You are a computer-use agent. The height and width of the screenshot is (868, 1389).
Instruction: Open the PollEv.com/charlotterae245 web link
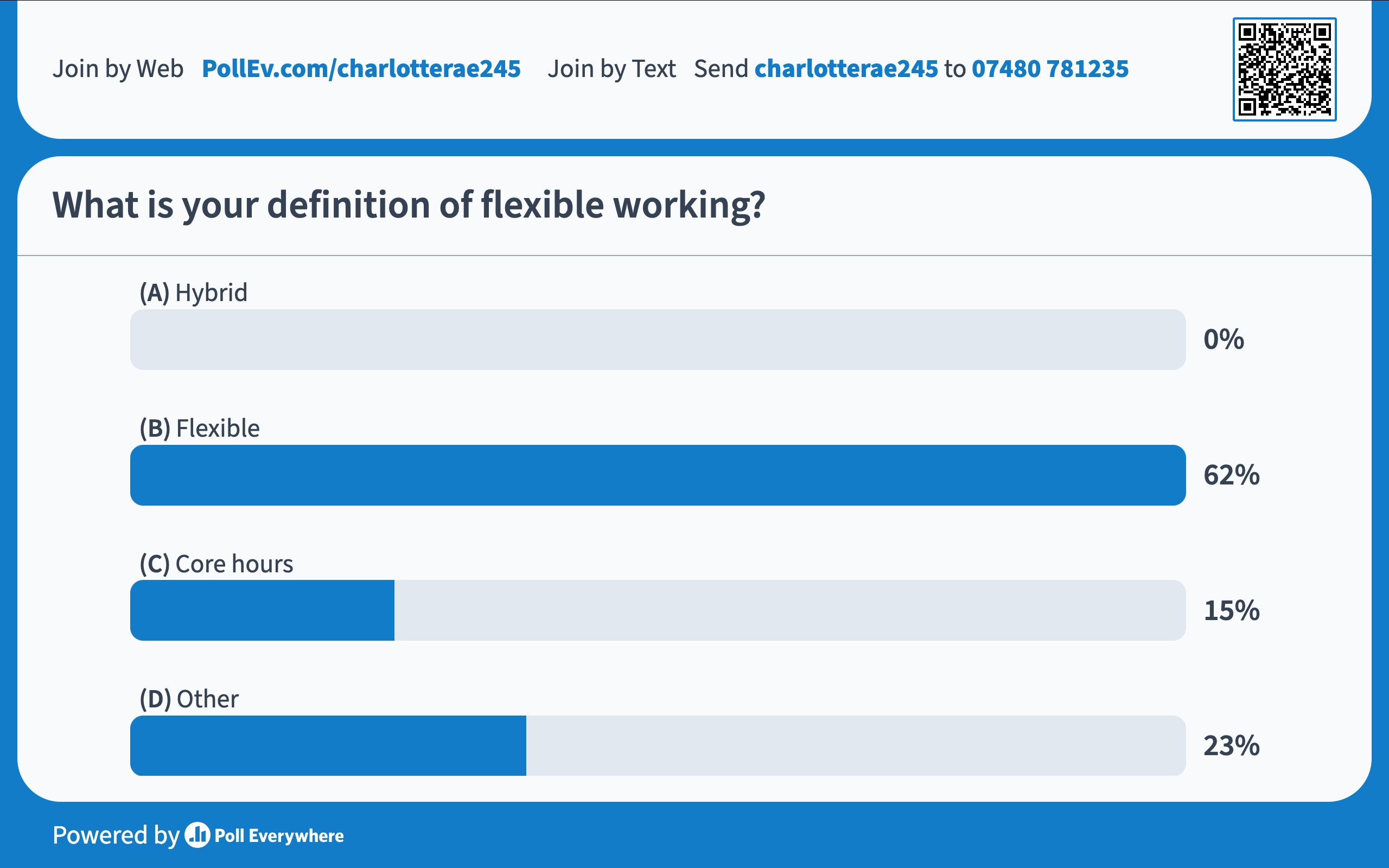(361, 69)
